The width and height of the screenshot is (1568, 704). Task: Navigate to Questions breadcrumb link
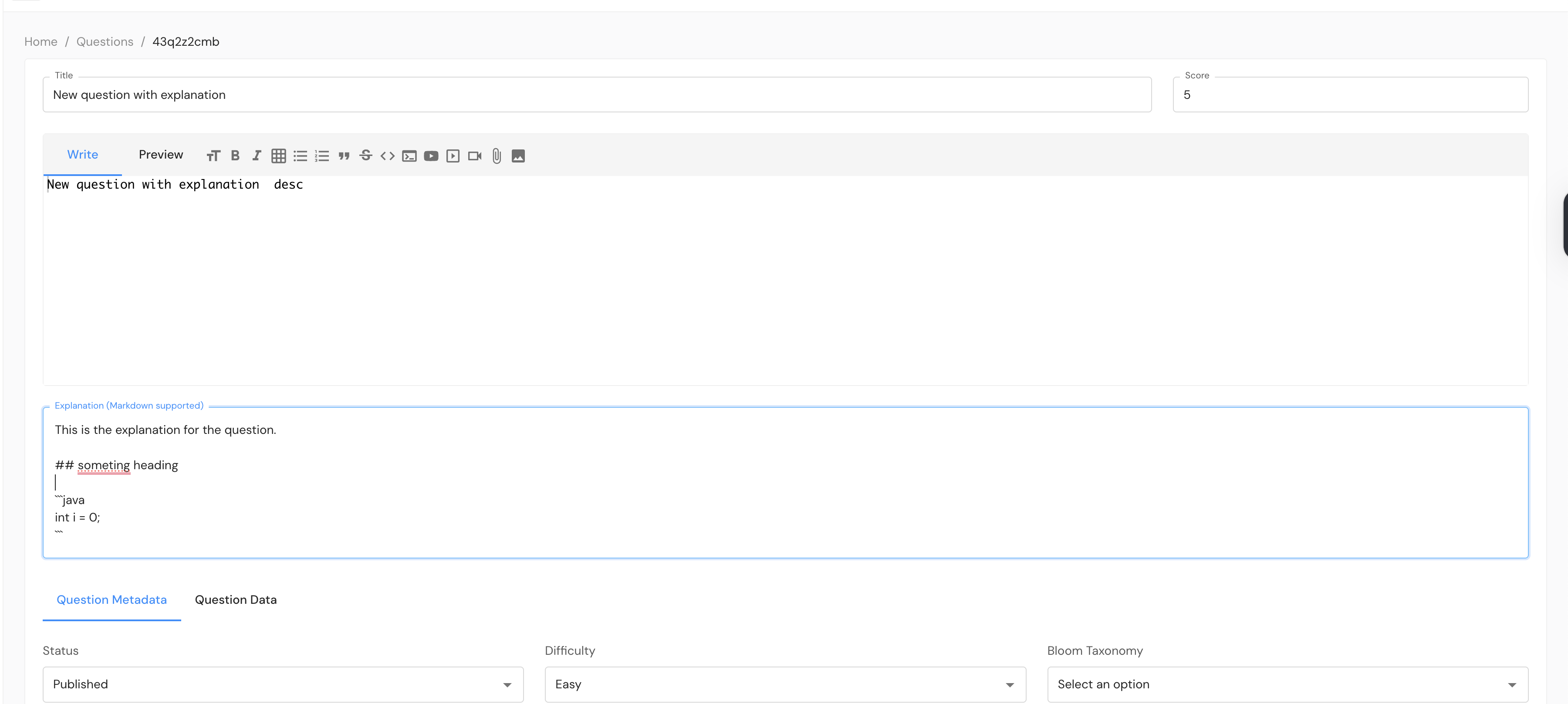click(x=105, y=41)
